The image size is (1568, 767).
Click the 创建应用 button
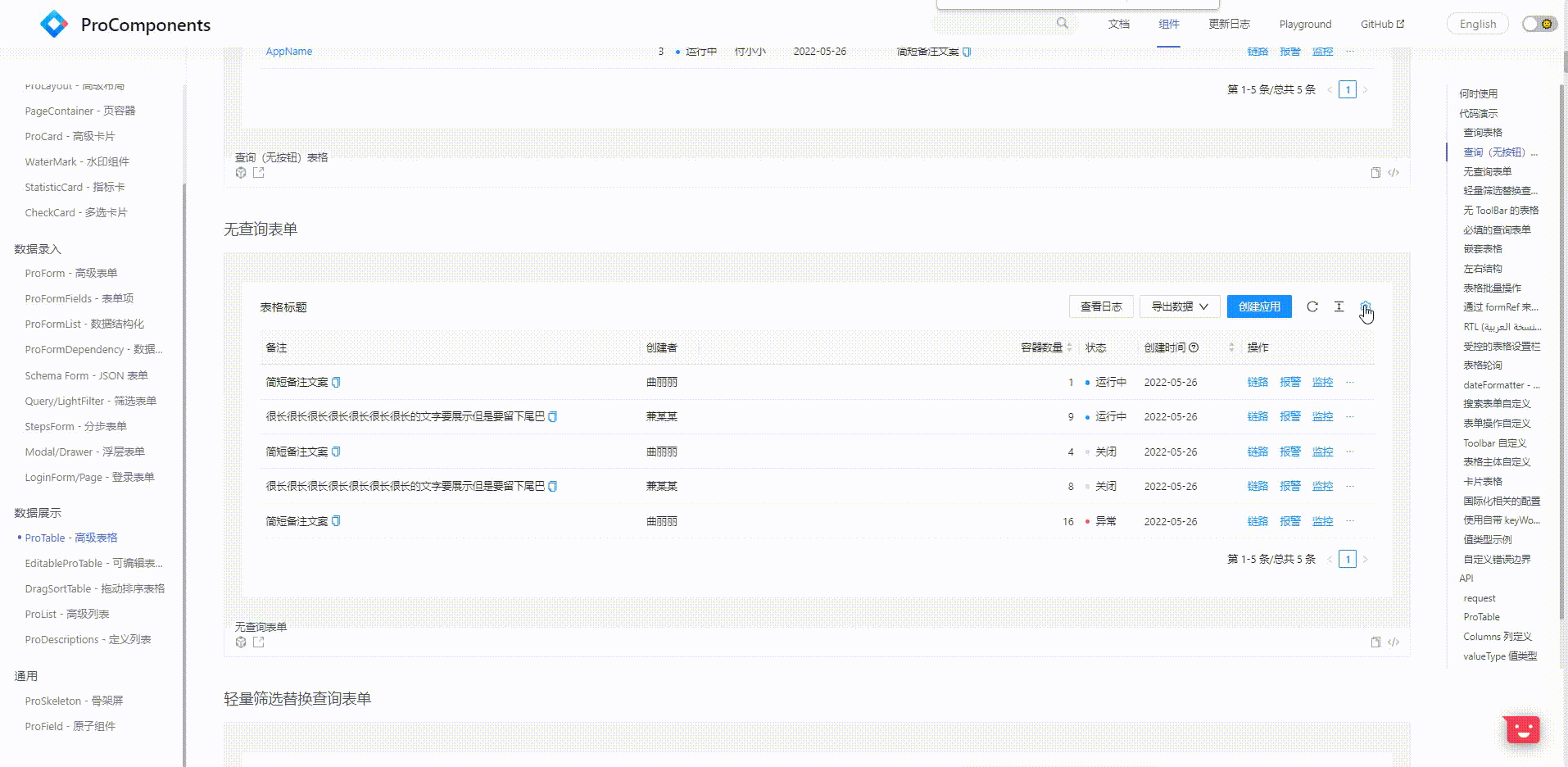click(1259, 306)
